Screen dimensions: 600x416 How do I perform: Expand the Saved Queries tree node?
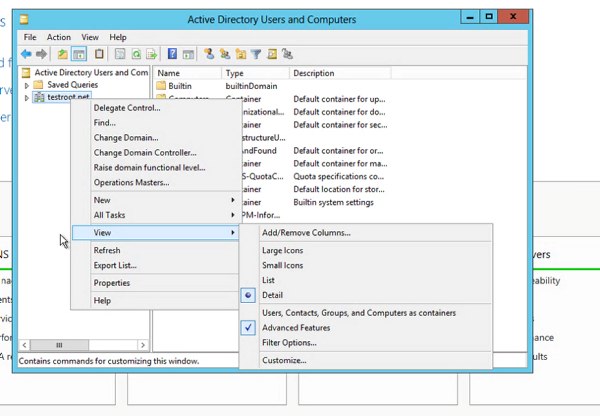26,85
